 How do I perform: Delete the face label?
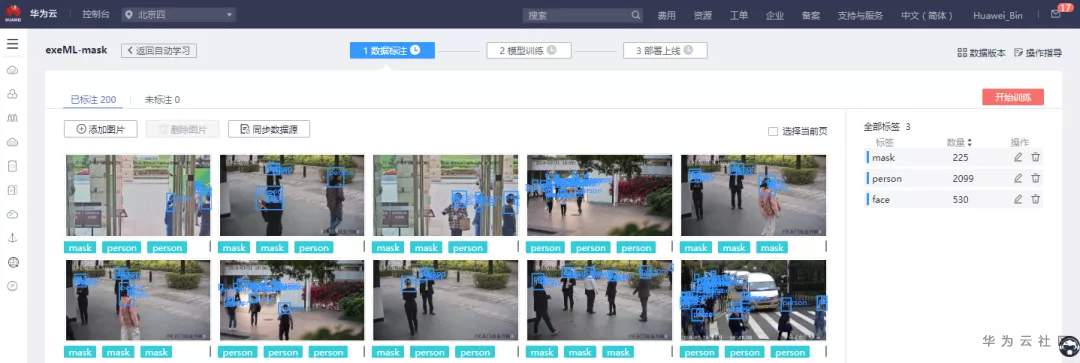[x=1035, y=199]
